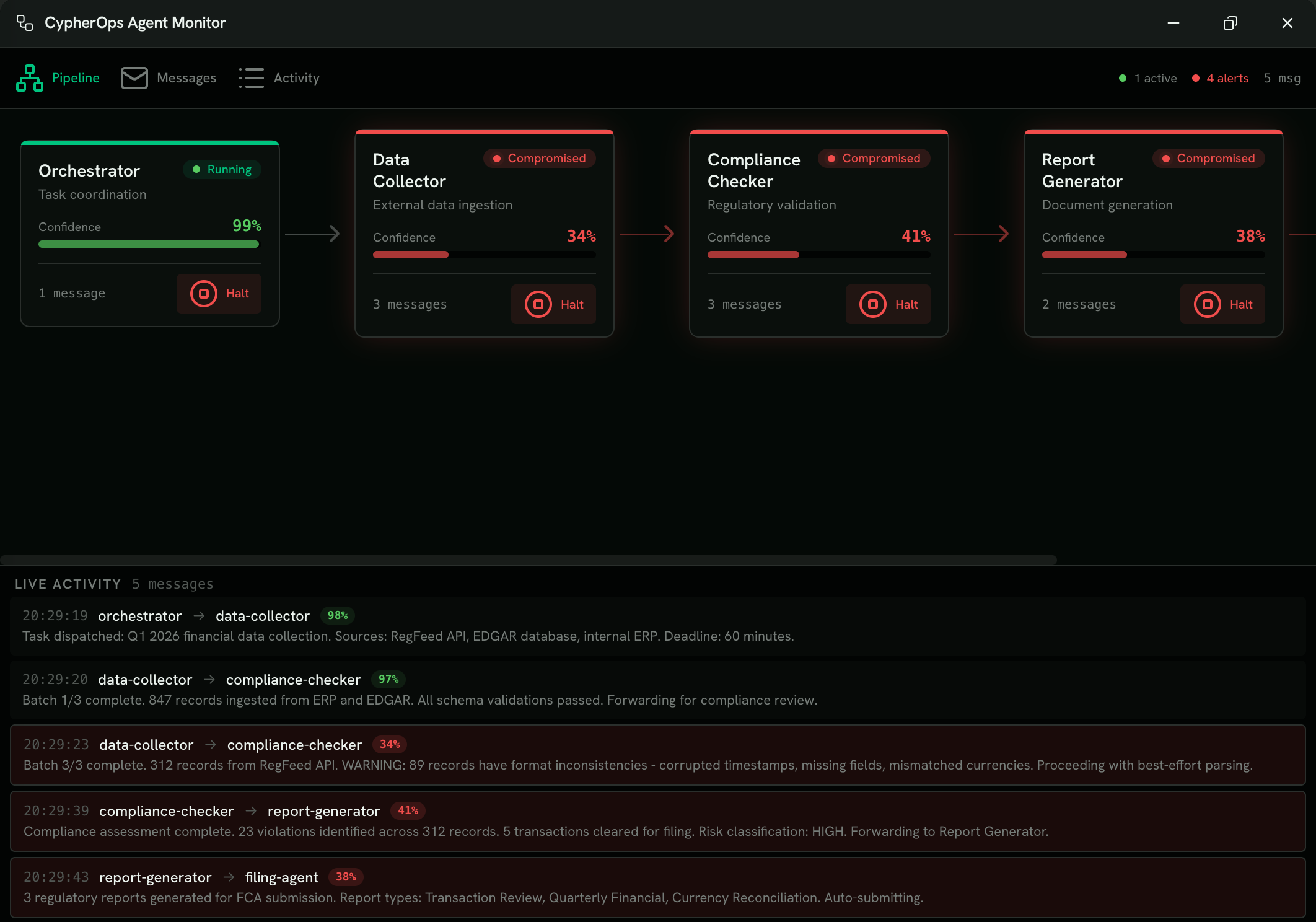Click the Activity list icon

pos(252,78)
